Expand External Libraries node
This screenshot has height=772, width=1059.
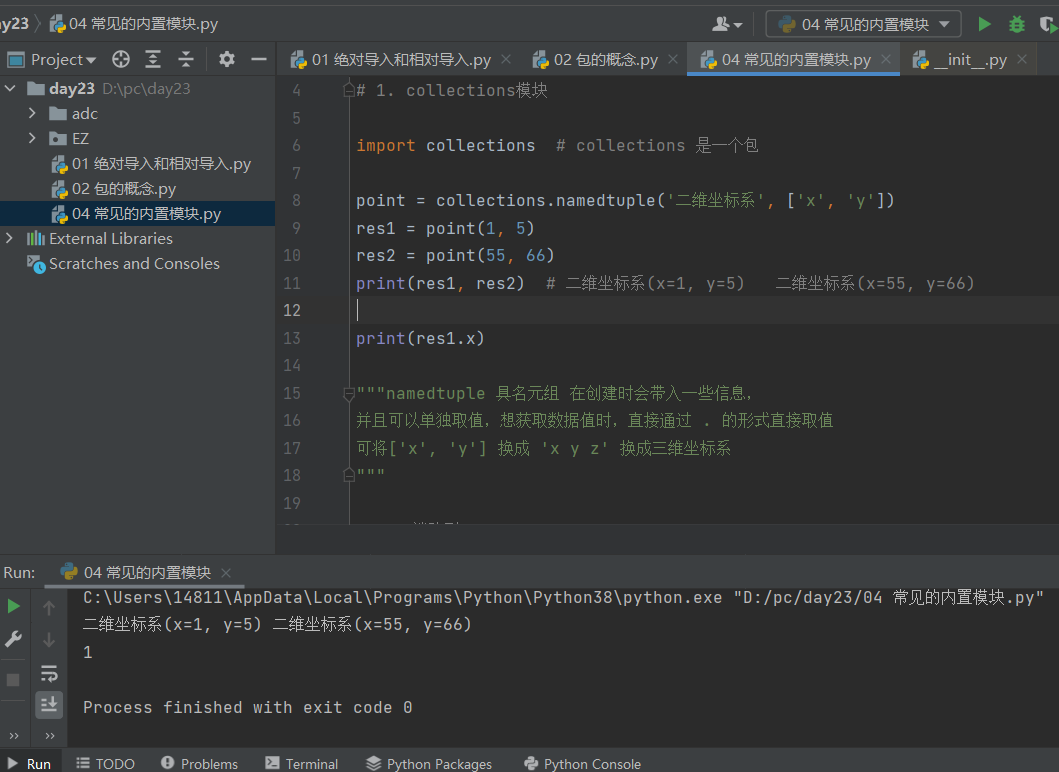coord(9,238)
